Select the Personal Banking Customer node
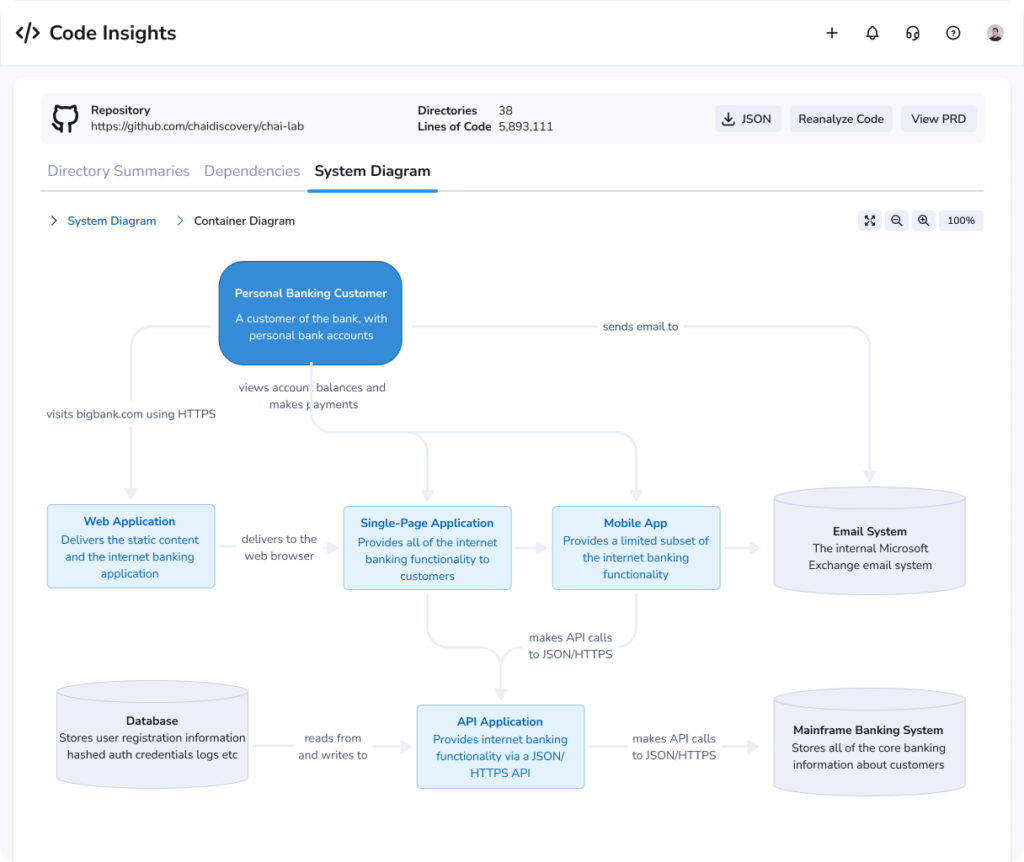This screenshot has height=862, width=1024. click(310, 313)
